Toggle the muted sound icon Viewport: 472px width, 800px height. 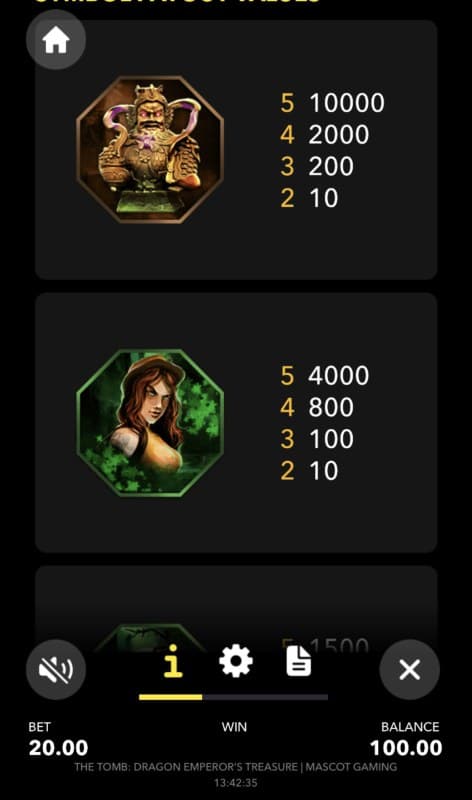[56, 669]
